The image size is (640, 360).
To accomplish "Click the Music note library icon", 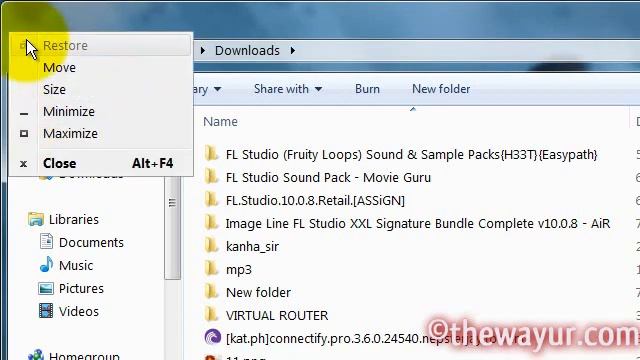I will 46,264.
